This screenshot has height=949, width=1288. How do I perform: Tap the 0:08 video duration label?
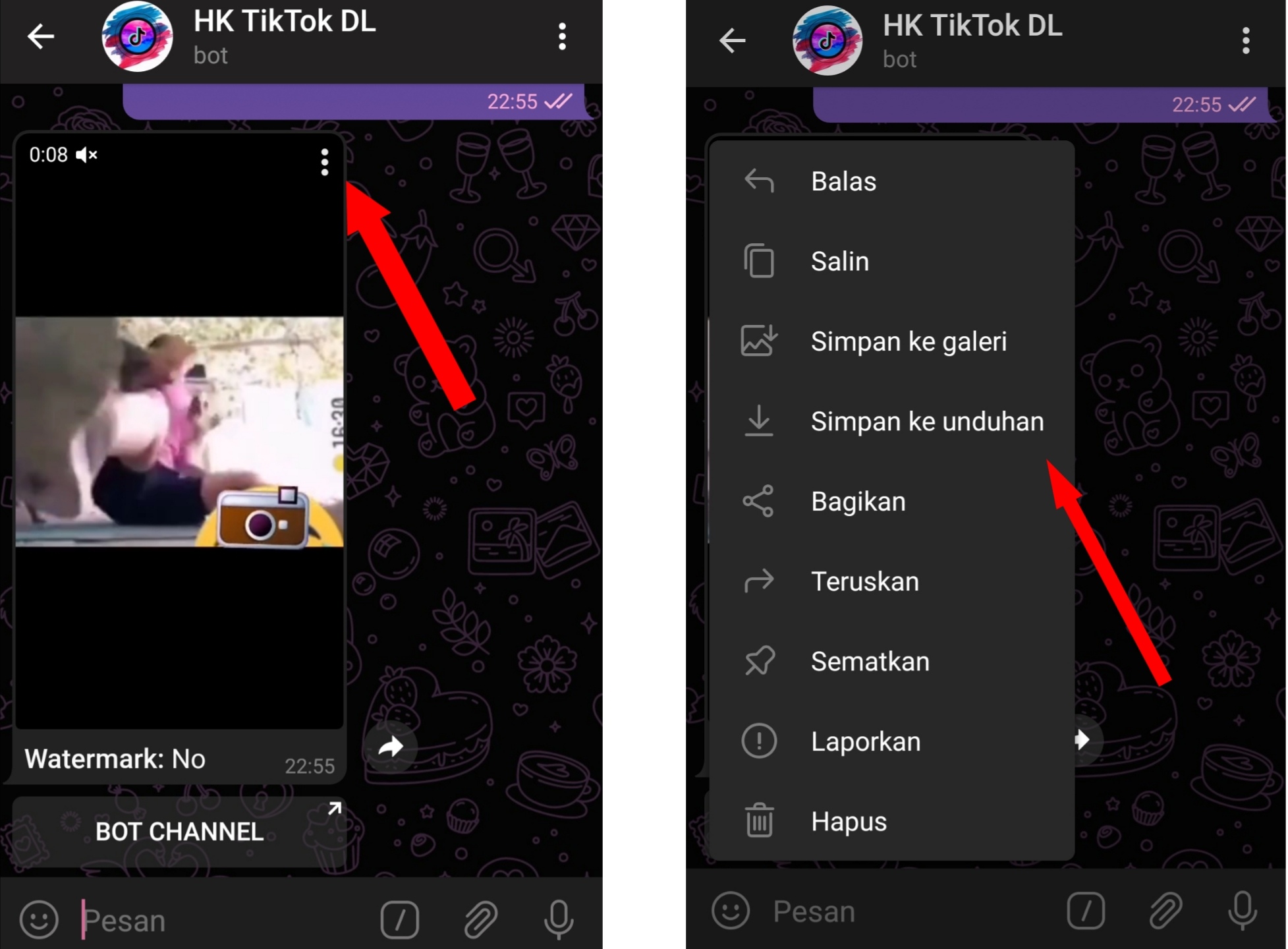pyautogui.click(x=48, y=155)
